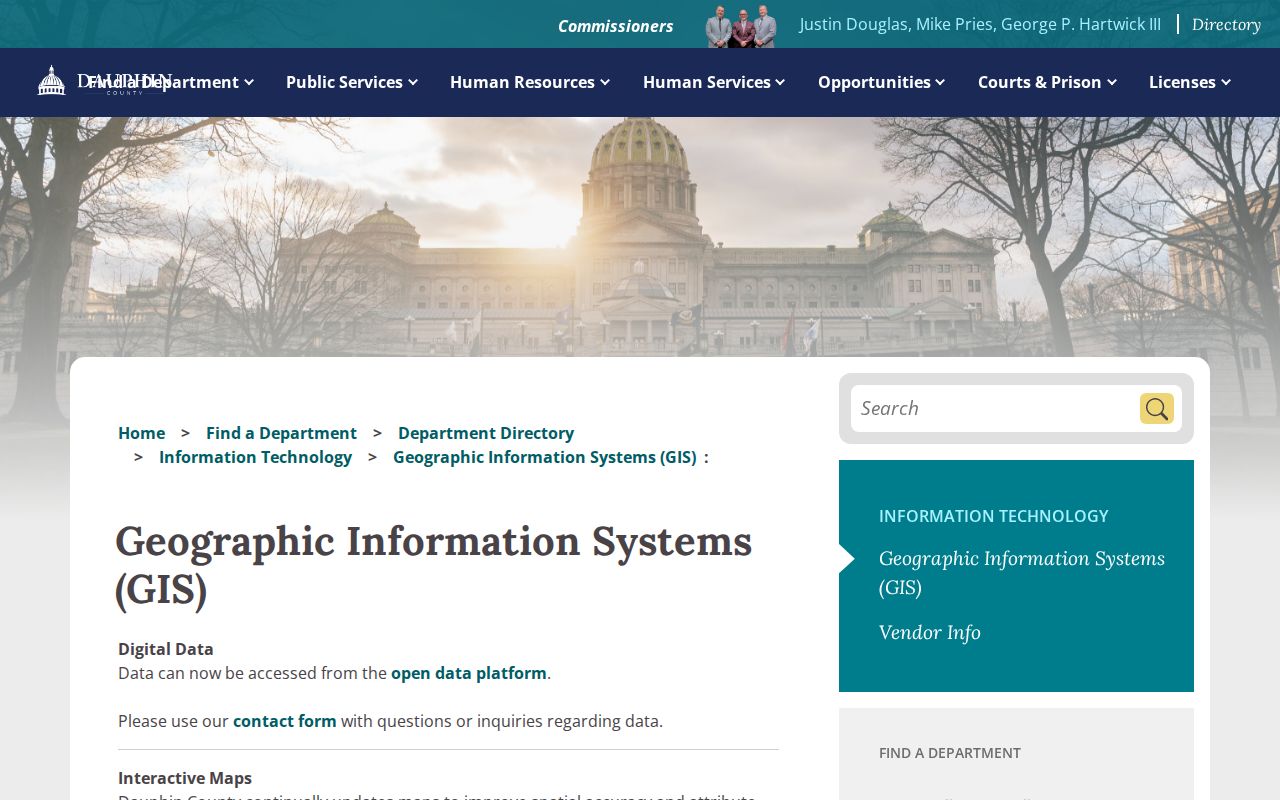Open Vendor Info in sidebar

pos(929,632)
